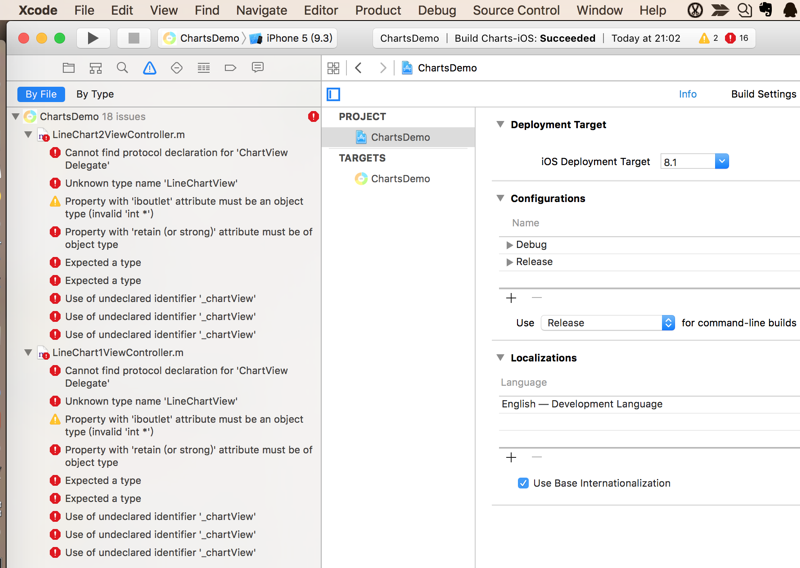Open the Project navigator folder icon

pyautogui.click(x=69, y=68)
